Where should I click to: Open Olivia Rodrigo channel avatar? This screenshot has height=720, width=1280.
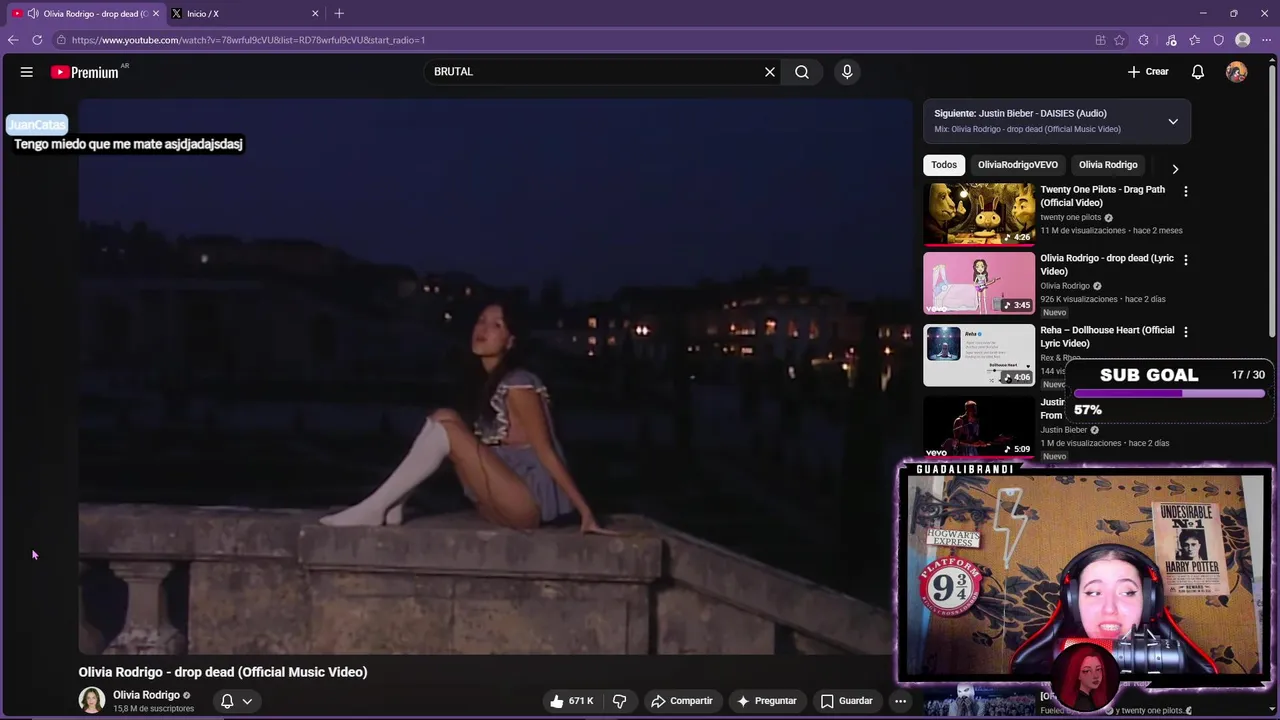click(92, 700)
